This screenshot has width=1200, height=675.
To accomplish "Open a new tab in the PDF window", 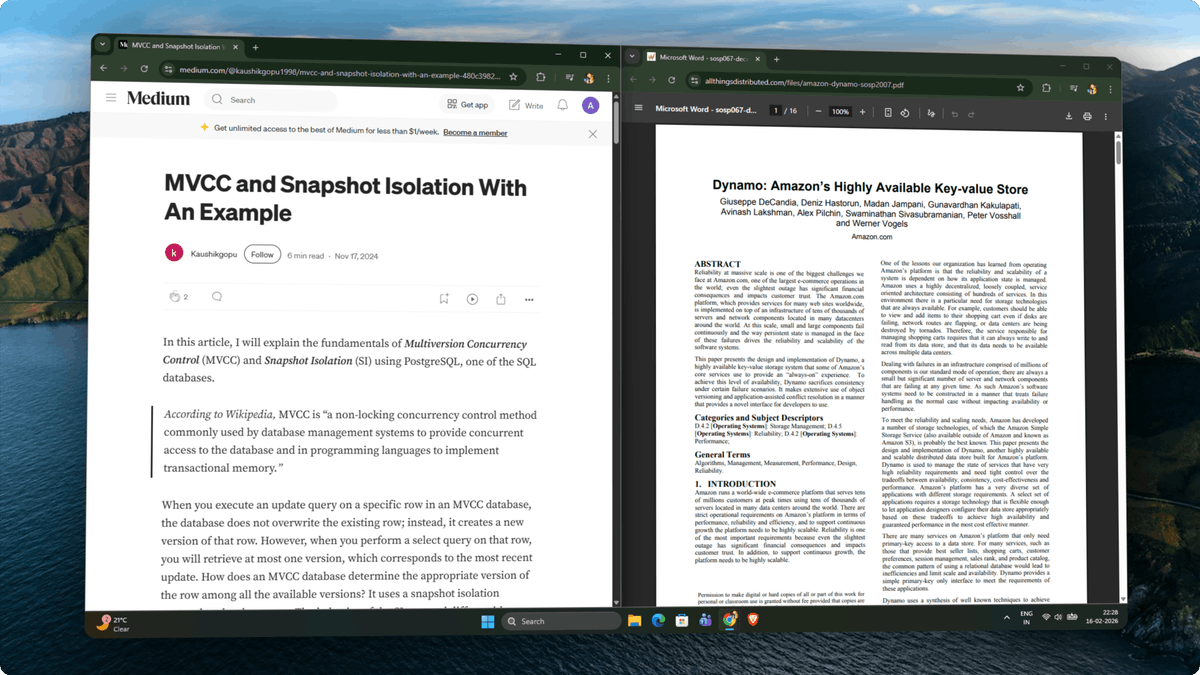I will click(x=776, y=59).
